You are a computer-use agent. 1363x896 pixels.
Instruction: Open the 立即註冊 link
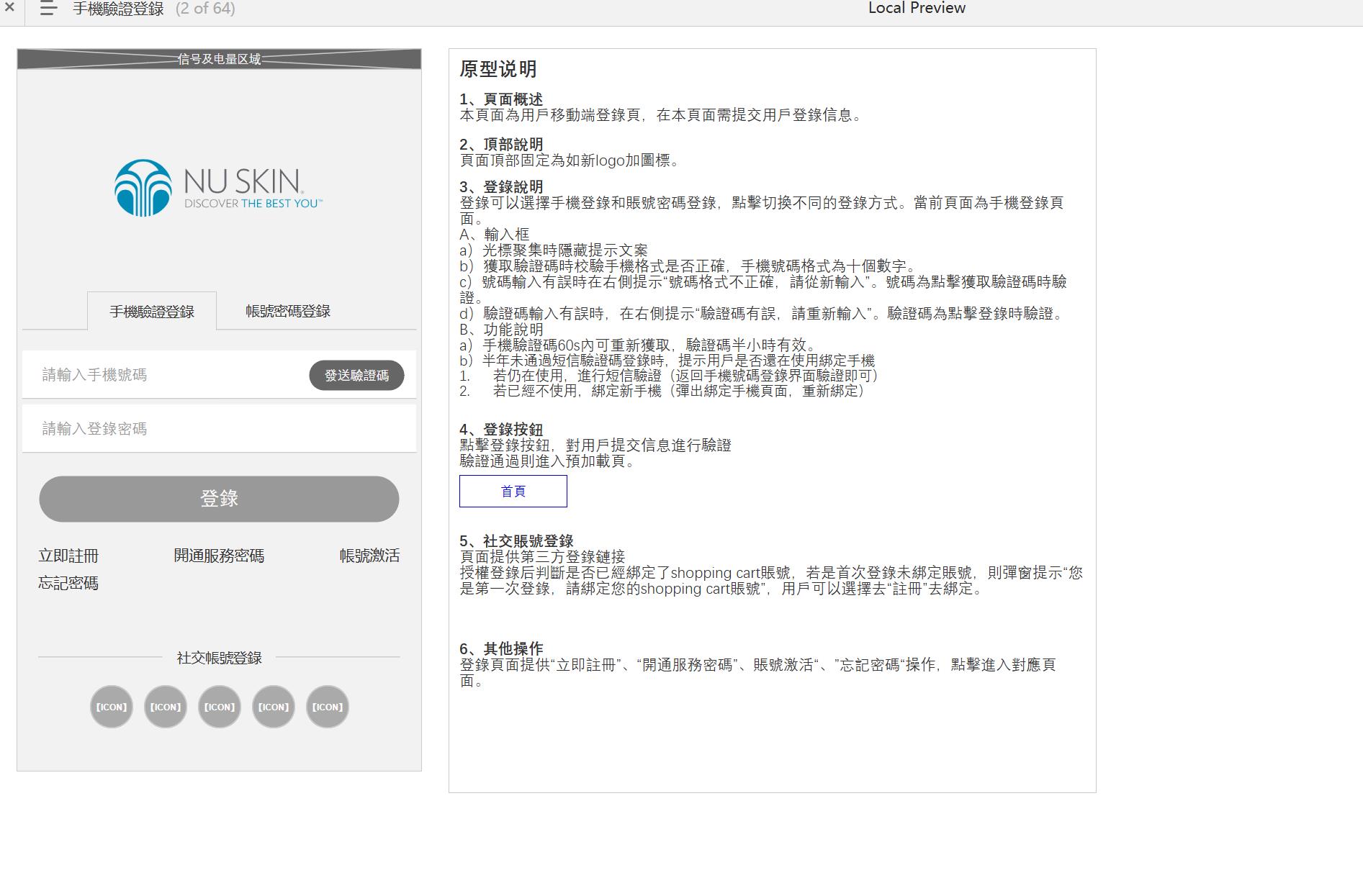click(x=68, y=556)
